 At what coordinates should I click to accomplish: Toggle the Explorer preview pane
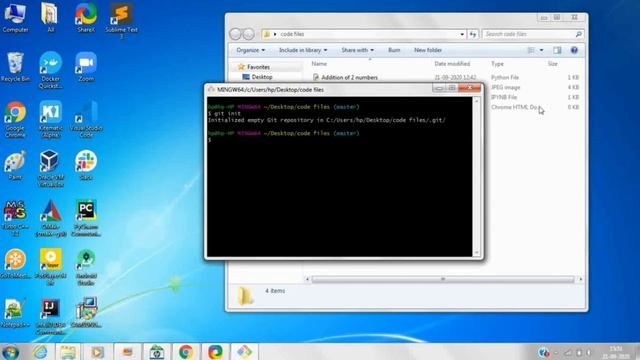[x=557, y=50]
